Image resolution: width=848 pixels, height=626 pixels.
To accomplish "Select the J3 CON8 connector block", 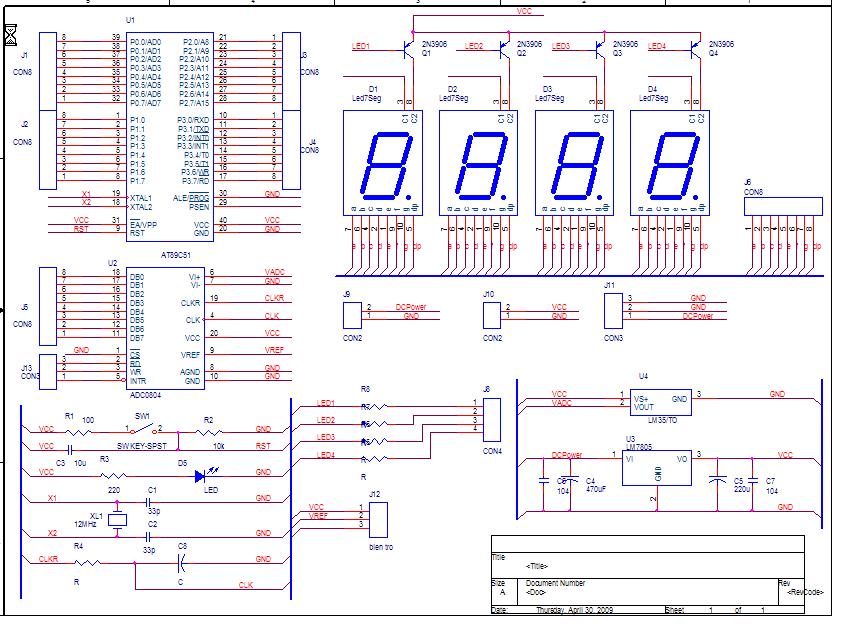I will pos(292,71).
